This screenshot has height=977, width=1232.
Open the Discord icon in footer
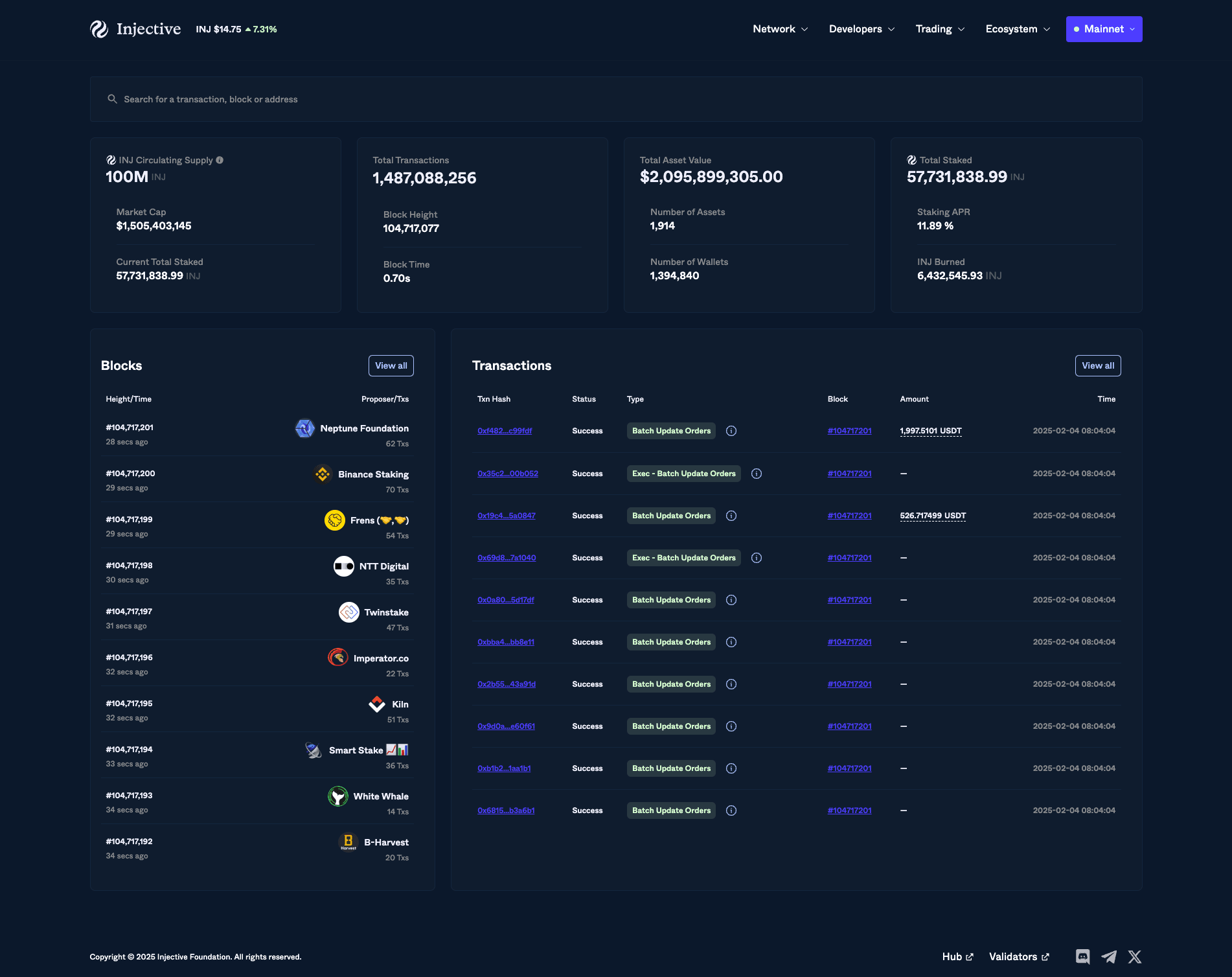[x=1083, y=957]
